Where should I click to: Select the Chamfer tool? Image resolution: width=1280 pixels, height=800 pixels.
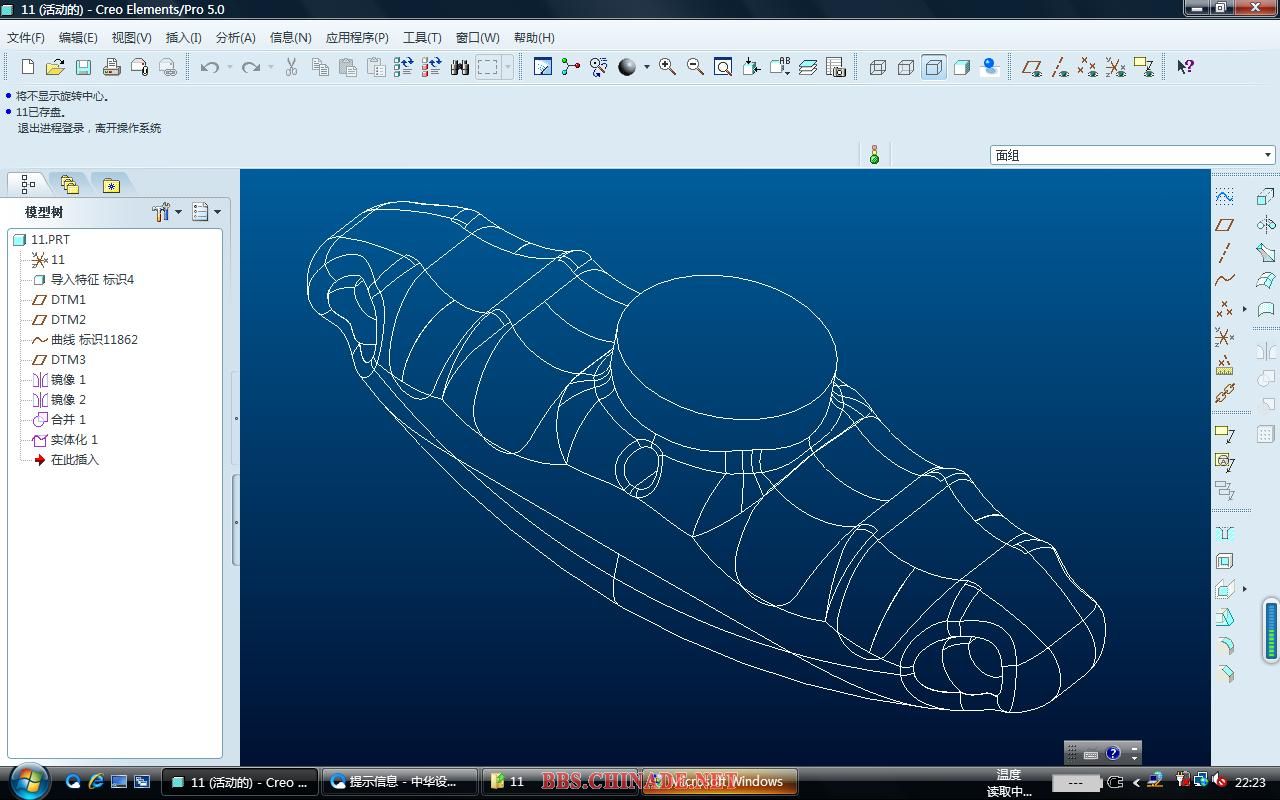tap(1224, 674)
